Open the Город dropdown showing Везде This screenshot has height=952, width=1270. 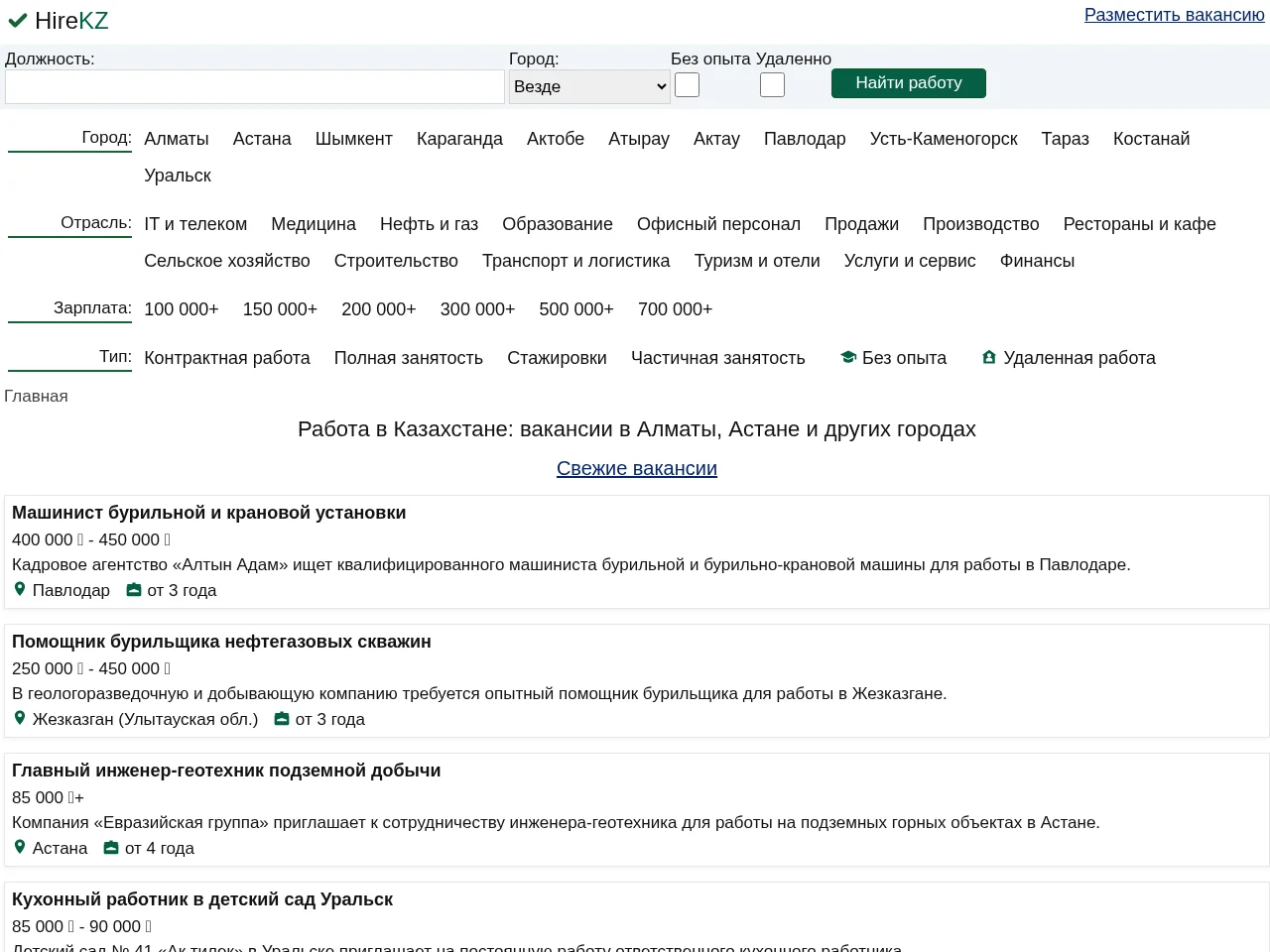coord(590,86)
